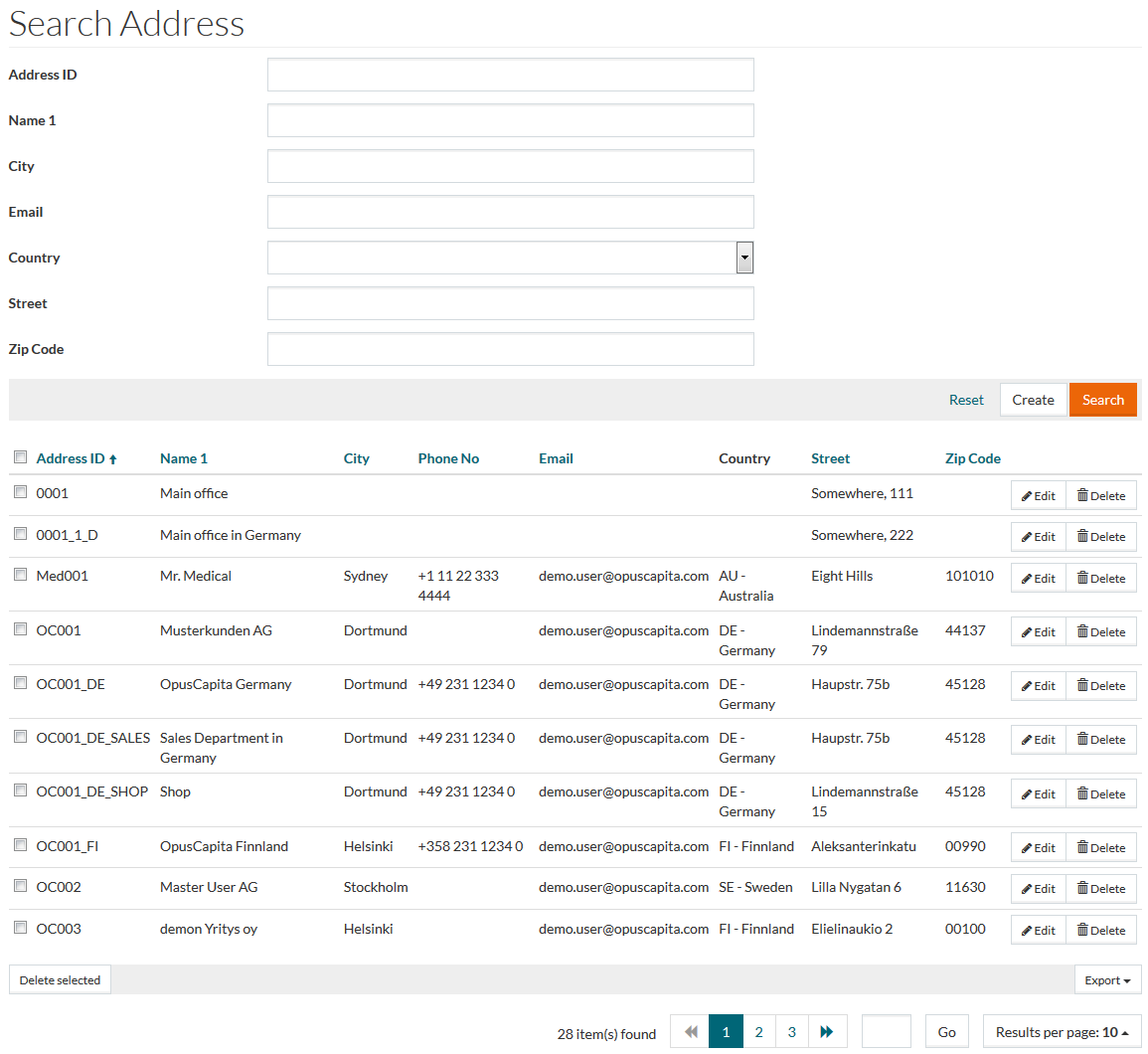The image size is (1148, 1054).
Task: Delete the OC003 address via trash icon
Action: pos(1082,930)
